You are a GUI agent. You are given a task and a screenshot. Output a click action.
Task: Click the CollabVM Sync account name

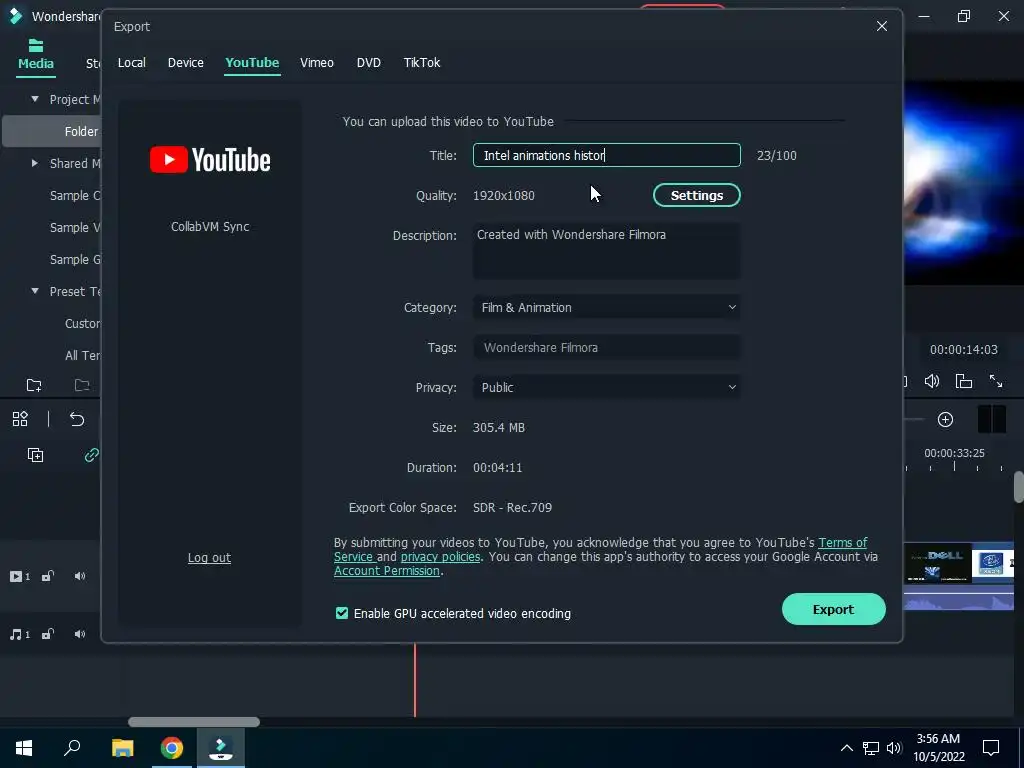pos(210,227)
